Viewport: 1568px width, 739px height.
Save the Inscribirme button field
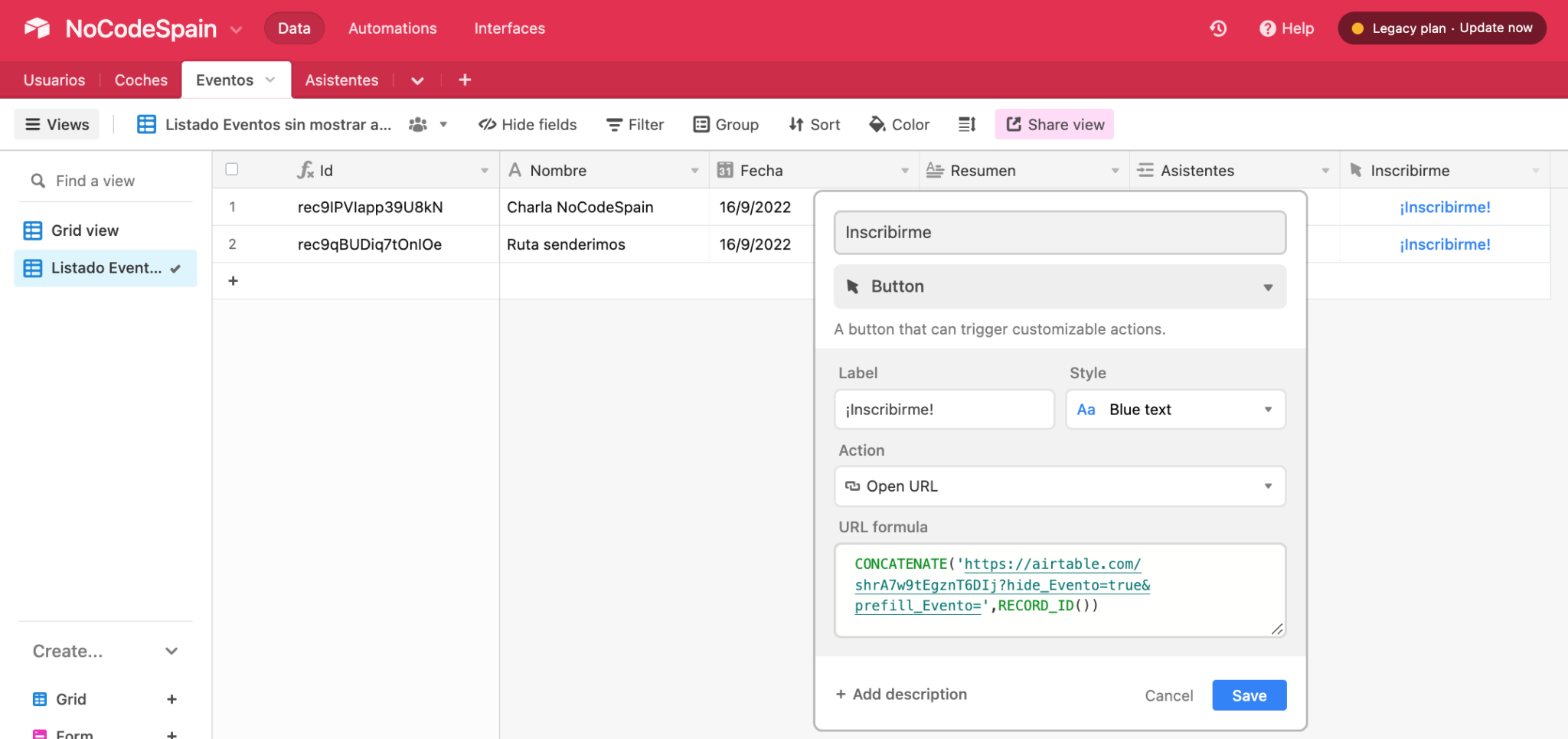(1249, 695)
